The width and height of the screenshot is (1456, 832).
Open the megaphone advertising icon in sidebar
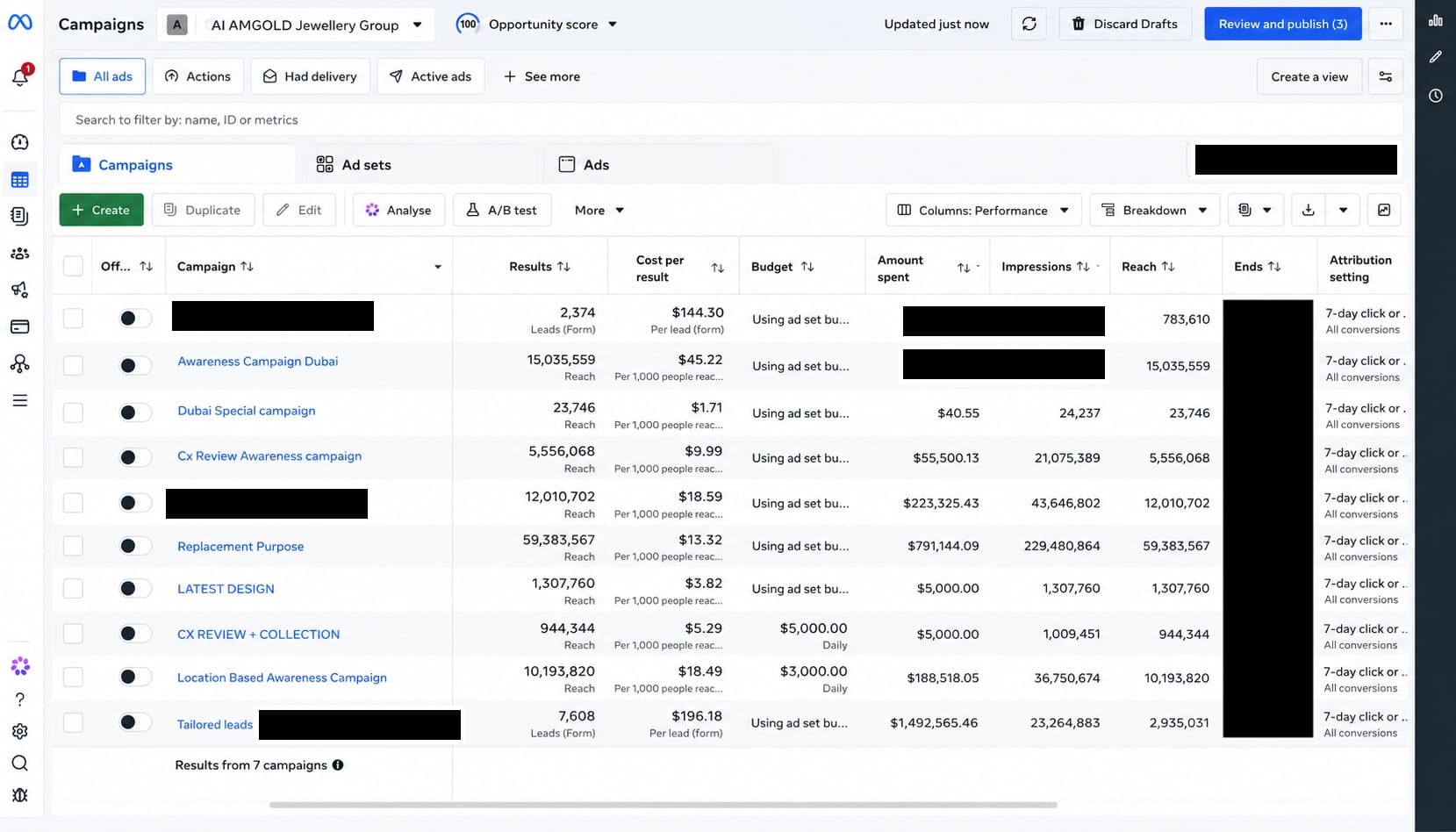(20, 290)
